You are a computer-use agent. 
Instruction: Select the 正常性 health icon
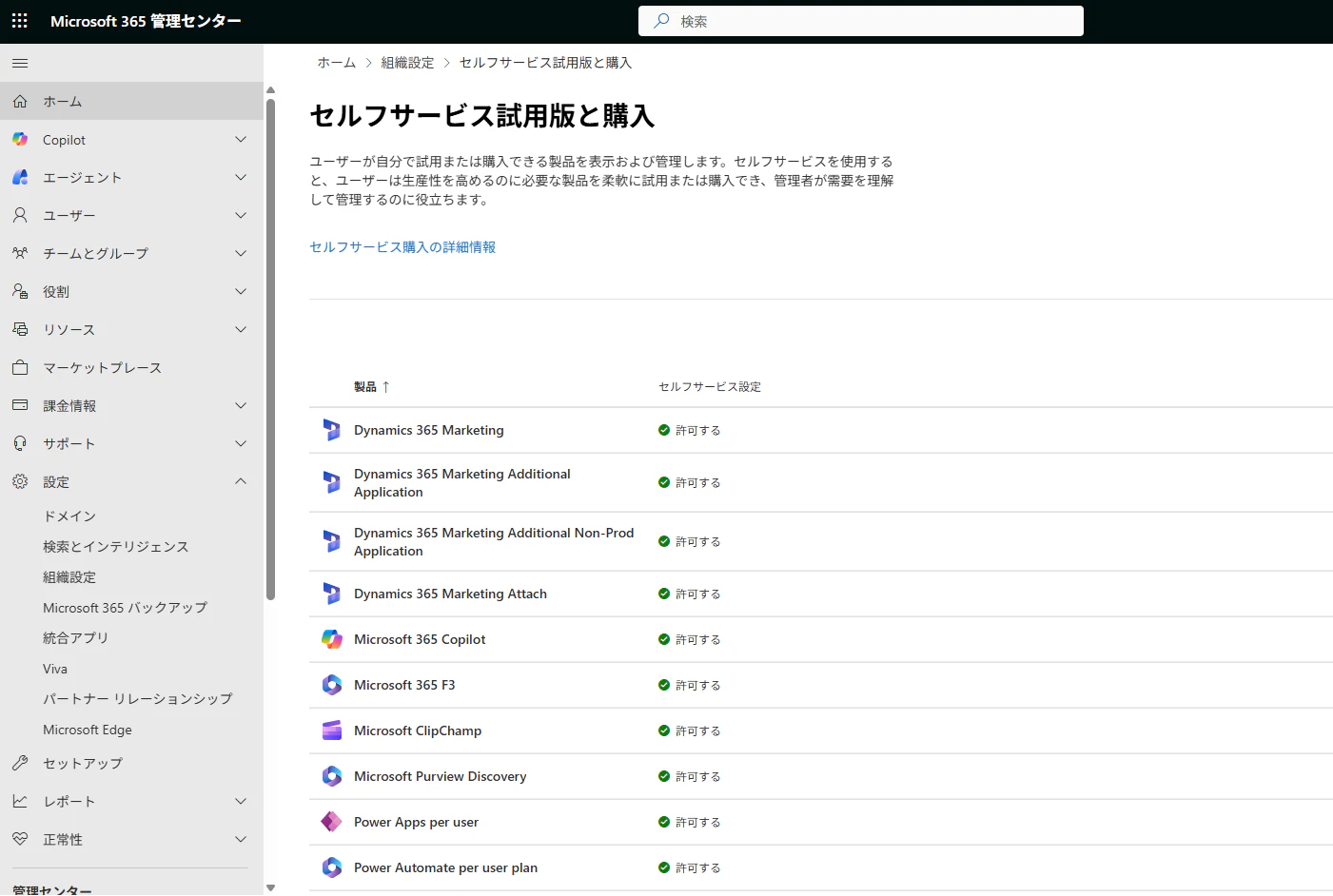coord(19,839)
